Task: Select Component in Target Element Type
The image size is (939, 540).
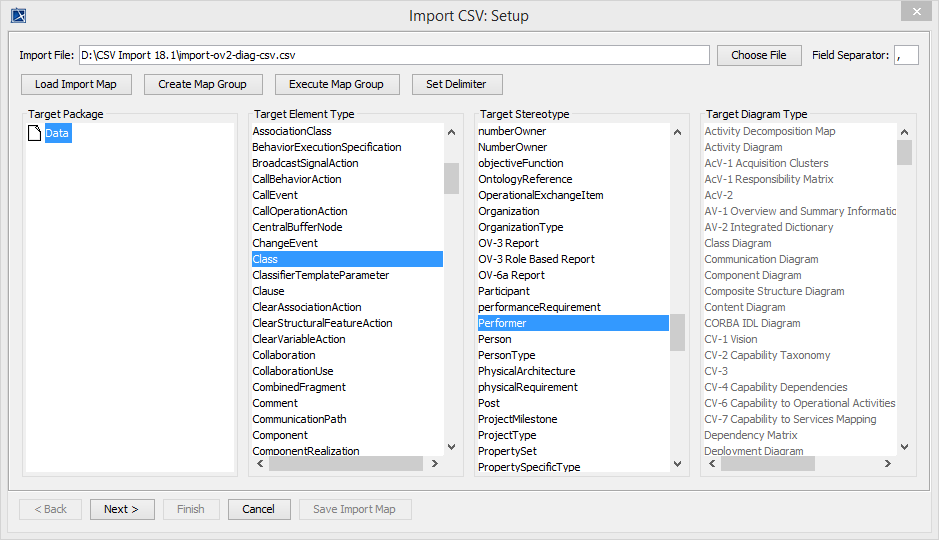Action: coord(280,435)
